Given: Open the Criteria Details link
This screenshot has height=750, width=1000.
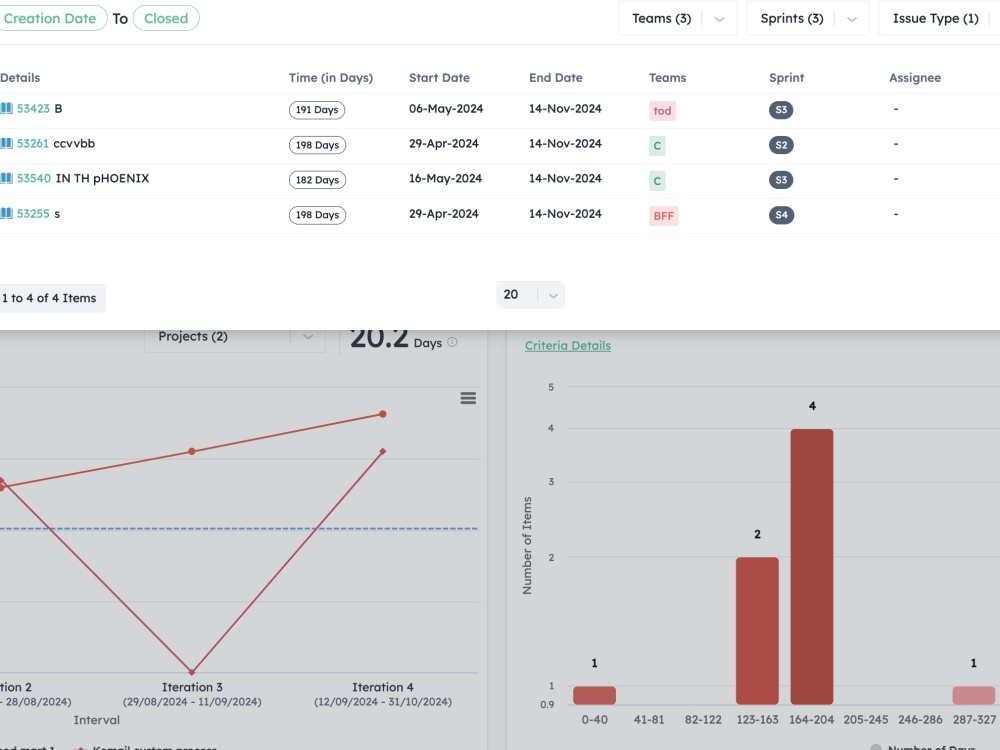Looking at the screenshot, I should tap(568, 346).
